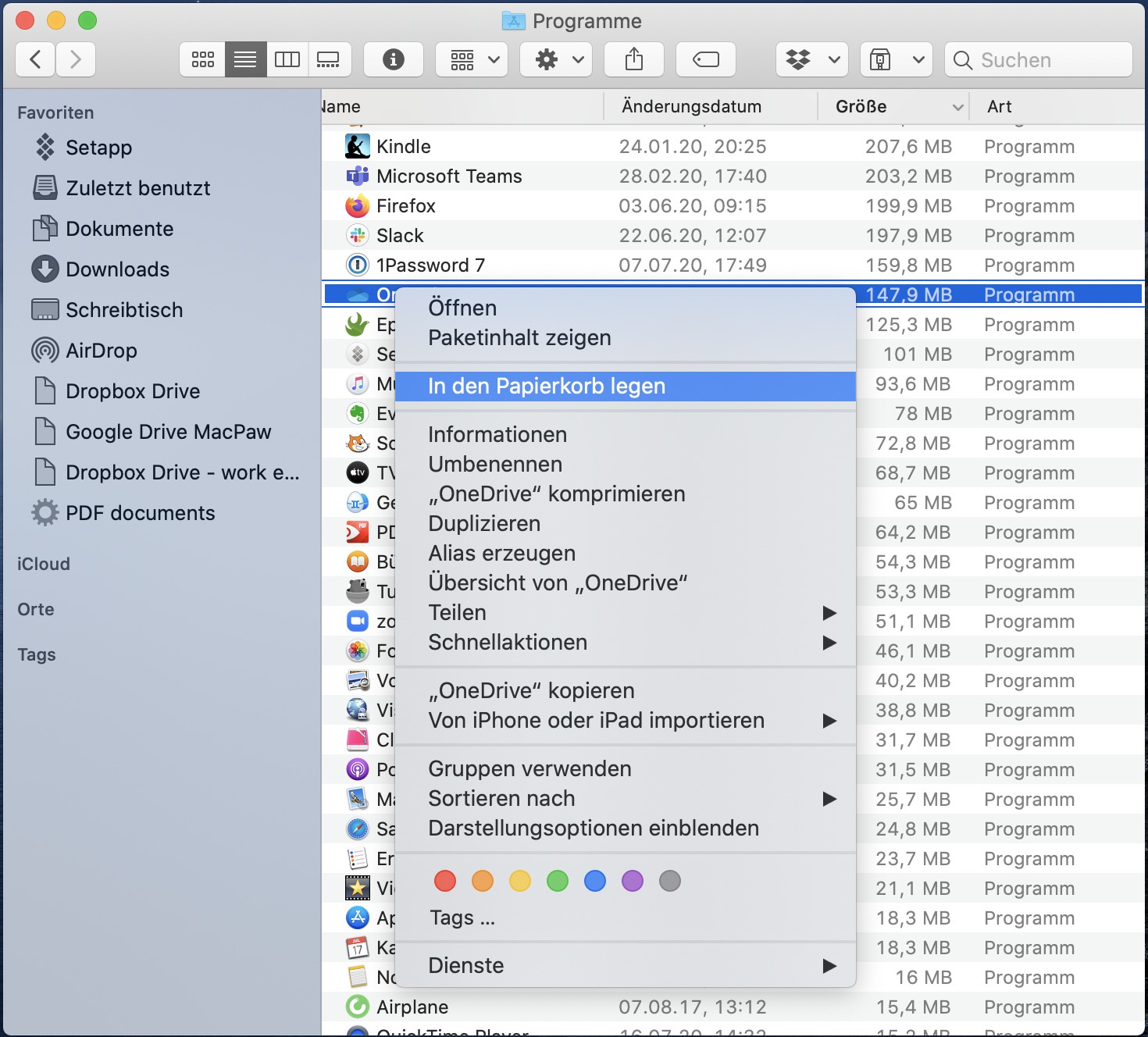This screenshot has width=1148, height=1037.
Task: Choose Öffnen in context menu
Action: [626, 308]
